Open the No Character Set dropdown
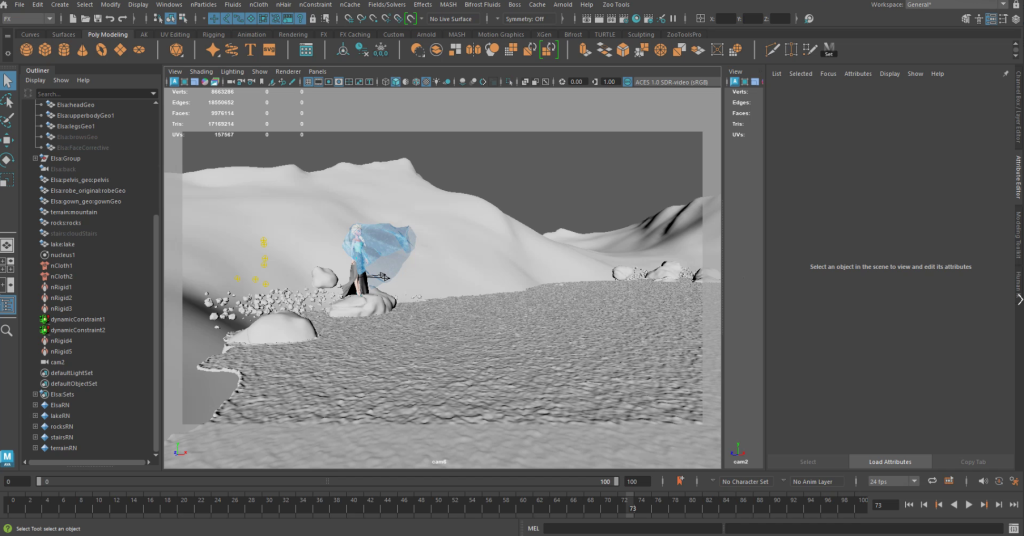This screenshot has width=1024, height=536. (744, 481)
